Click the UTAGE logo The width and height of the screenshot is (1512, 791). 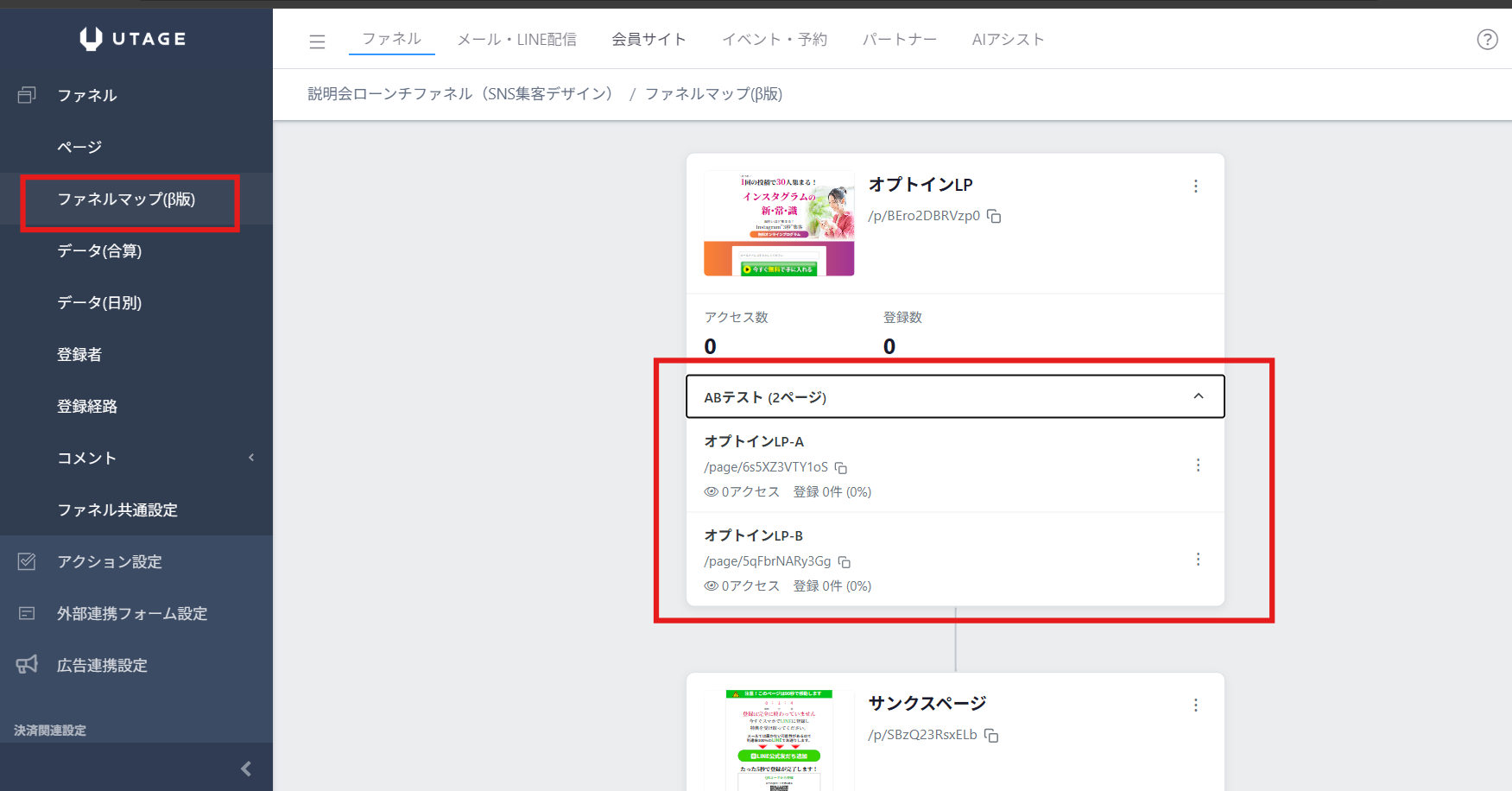pyautogui.click(x=133, y=39)
